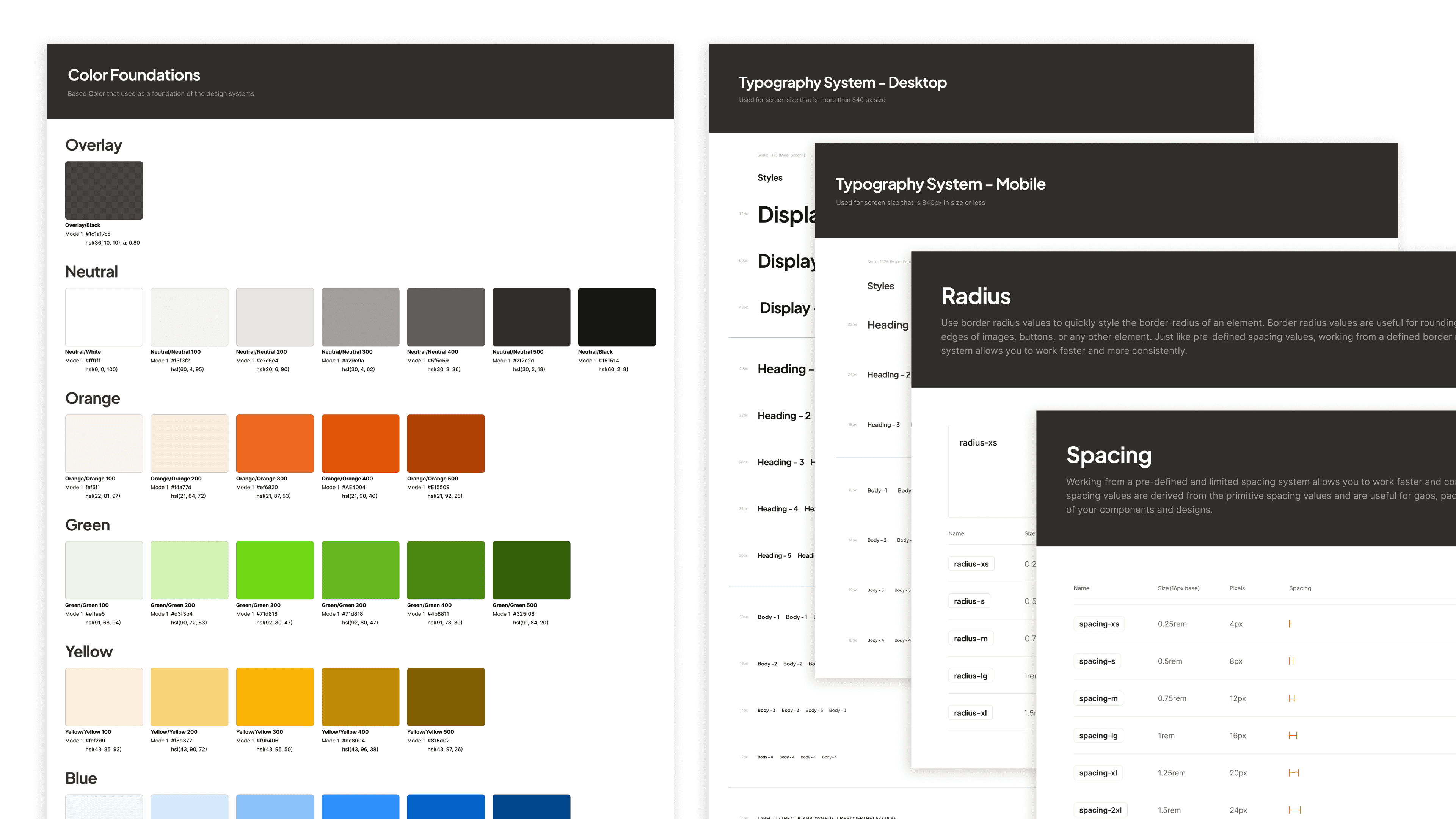Select the Green 500 dark green swatch
1456x819 pixels.
pos(531,570)
